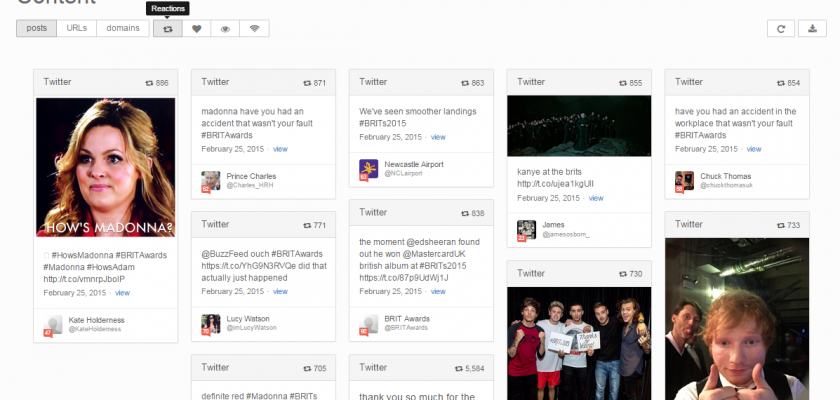The width and height of the screenshot is (840, 400).
Task: Sort content by heart favorites icon
Action: [197, 29]
